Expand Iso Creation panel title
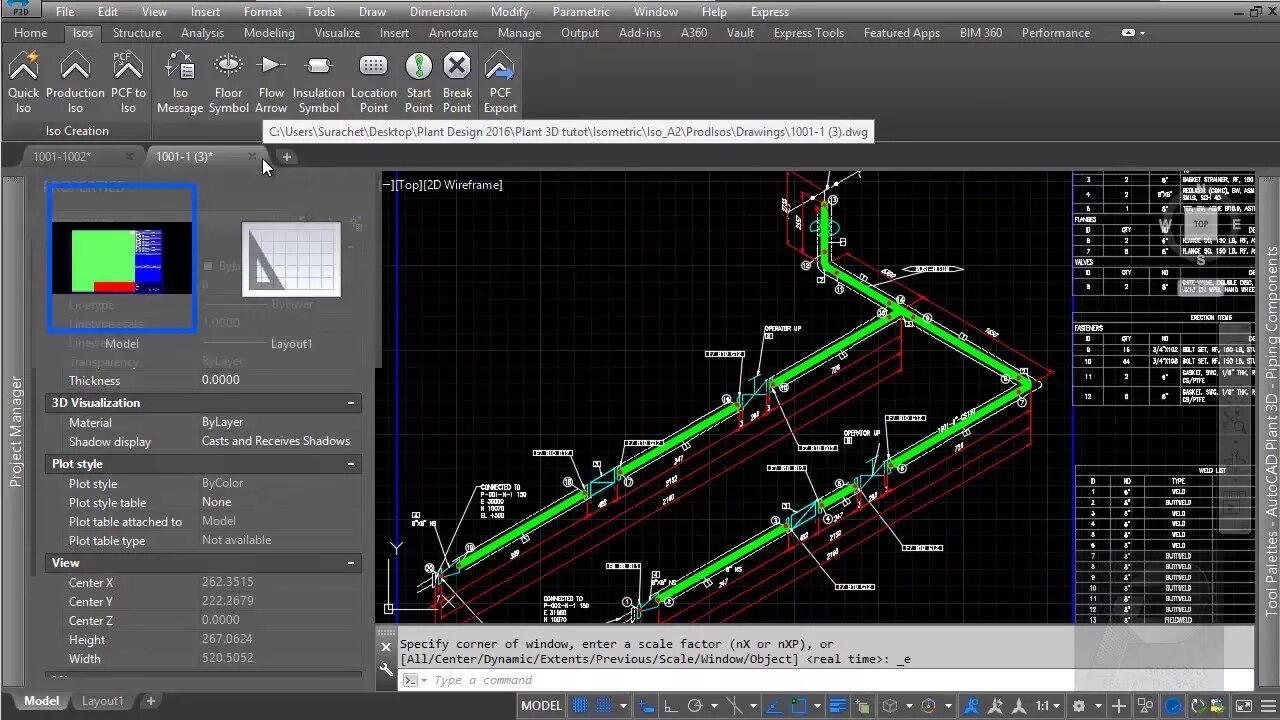1280x720 pixels. (77, 131)
